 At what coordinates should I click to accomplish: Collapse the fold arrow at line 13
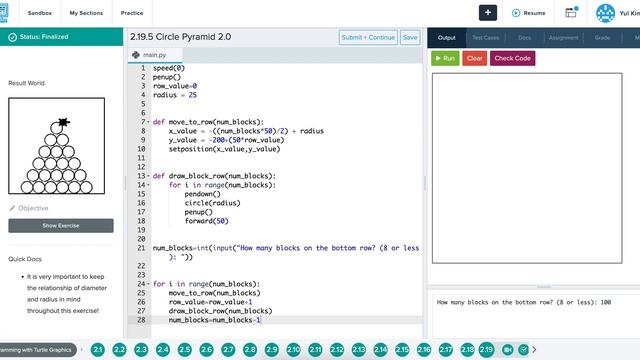pos(148,176)
